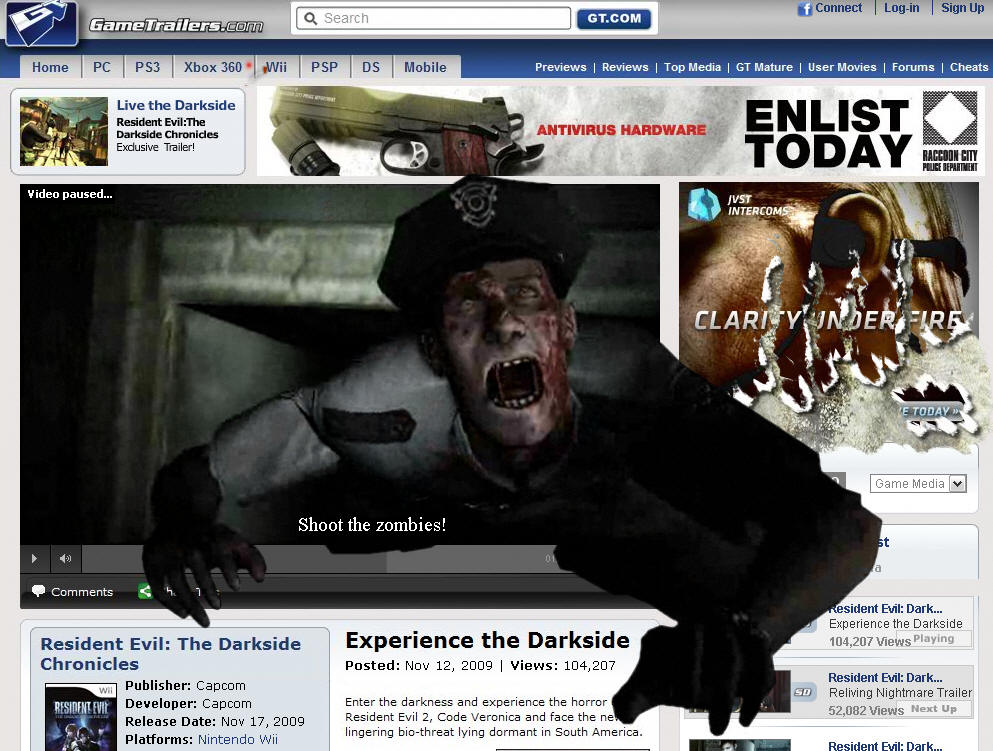Viewport: 993px width, 751px height.
Task: Click the green share icon
Action: pos(145,591)
